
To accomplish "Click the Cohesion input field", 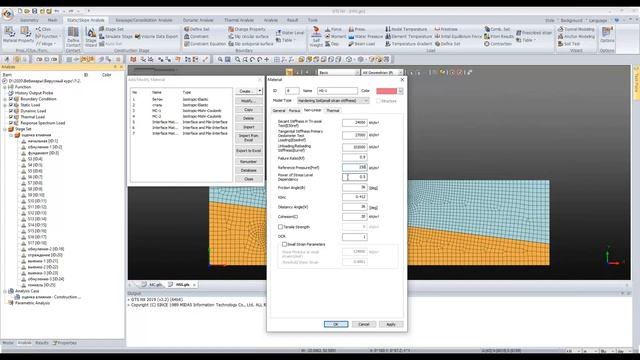I will click(355, 217).
